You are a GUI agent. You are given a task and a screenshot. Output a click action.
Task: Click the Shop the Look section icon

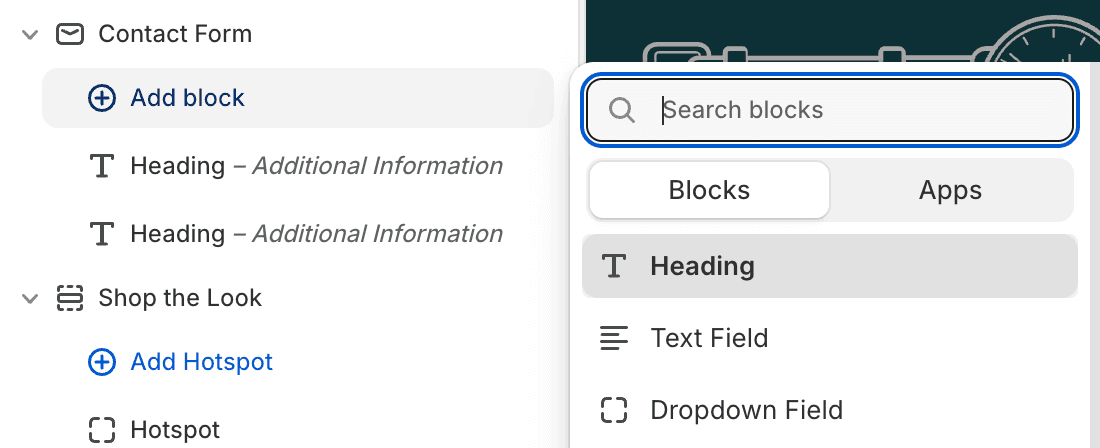click(70, 298)
